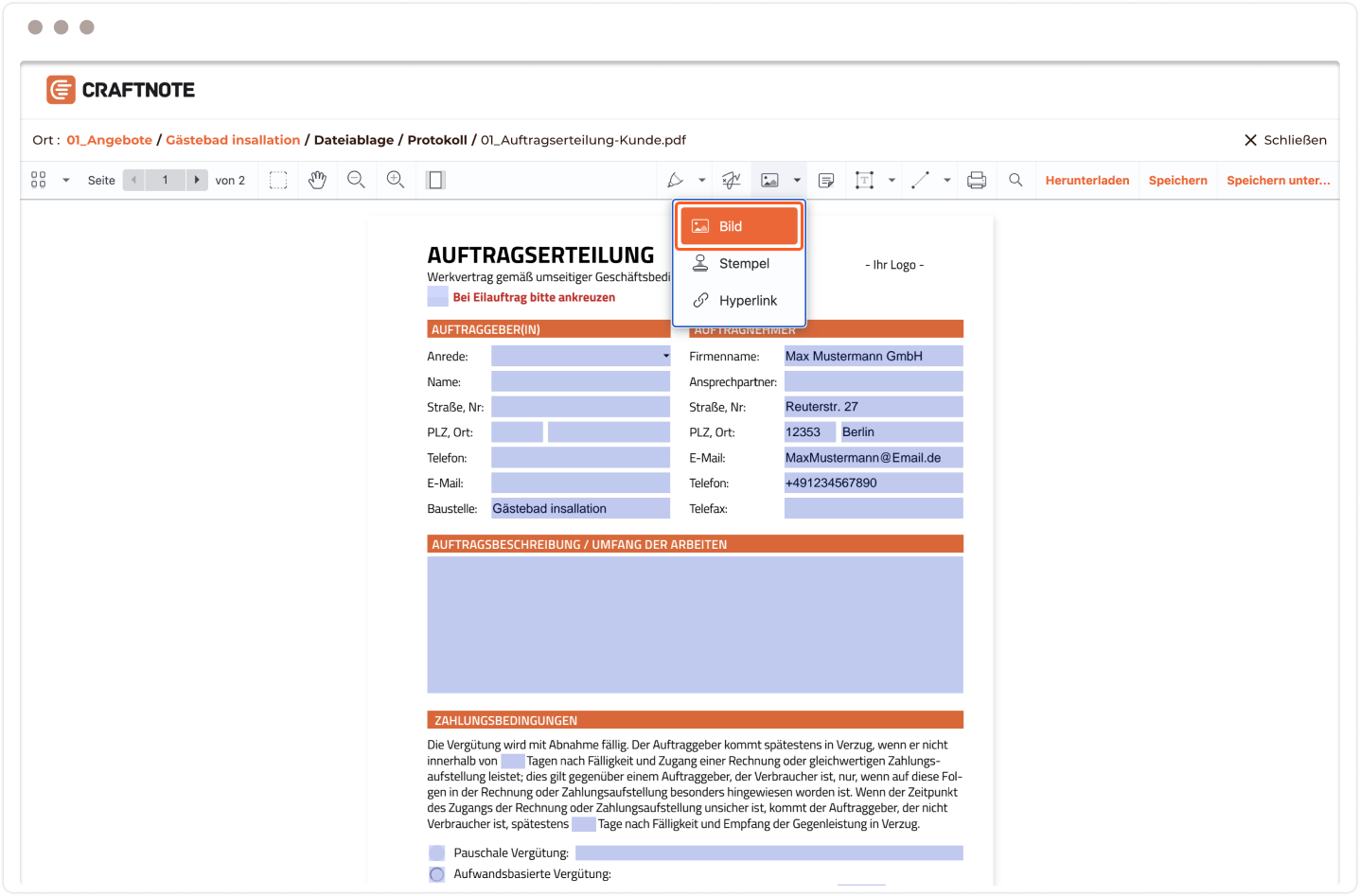Click the Speichern button
The width and height of the screenshot is (1360, 896).
pyautogui.click(x=1178, y=180)
